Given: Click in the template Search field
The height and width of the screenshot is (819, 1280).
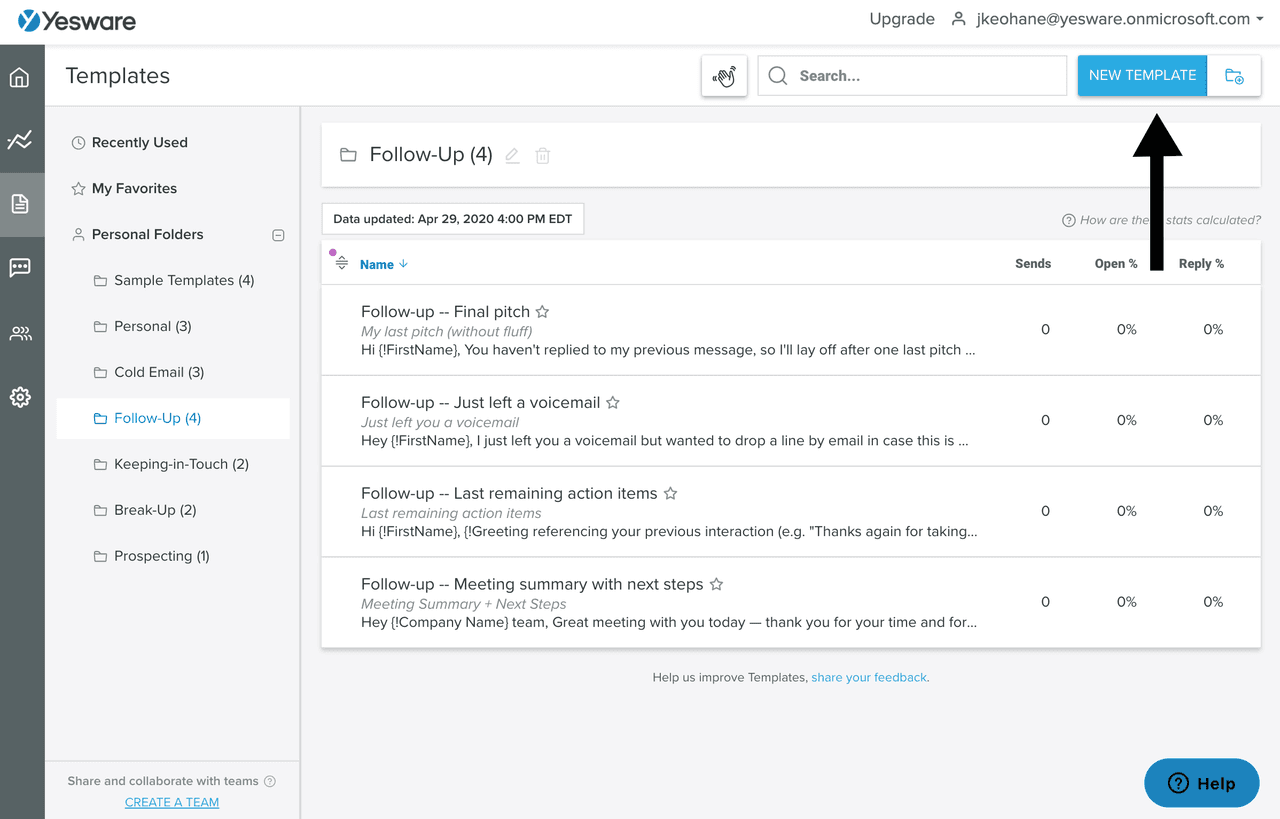Looking at the screenshot, I should [925, 76].
